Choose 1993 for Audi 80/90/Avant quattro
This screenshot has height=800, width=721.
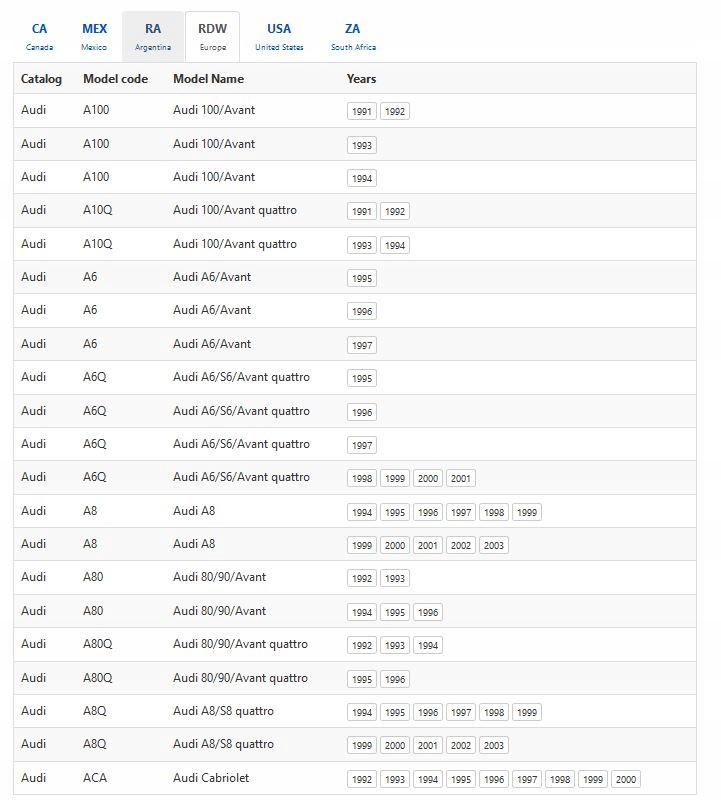pos(395,646)
